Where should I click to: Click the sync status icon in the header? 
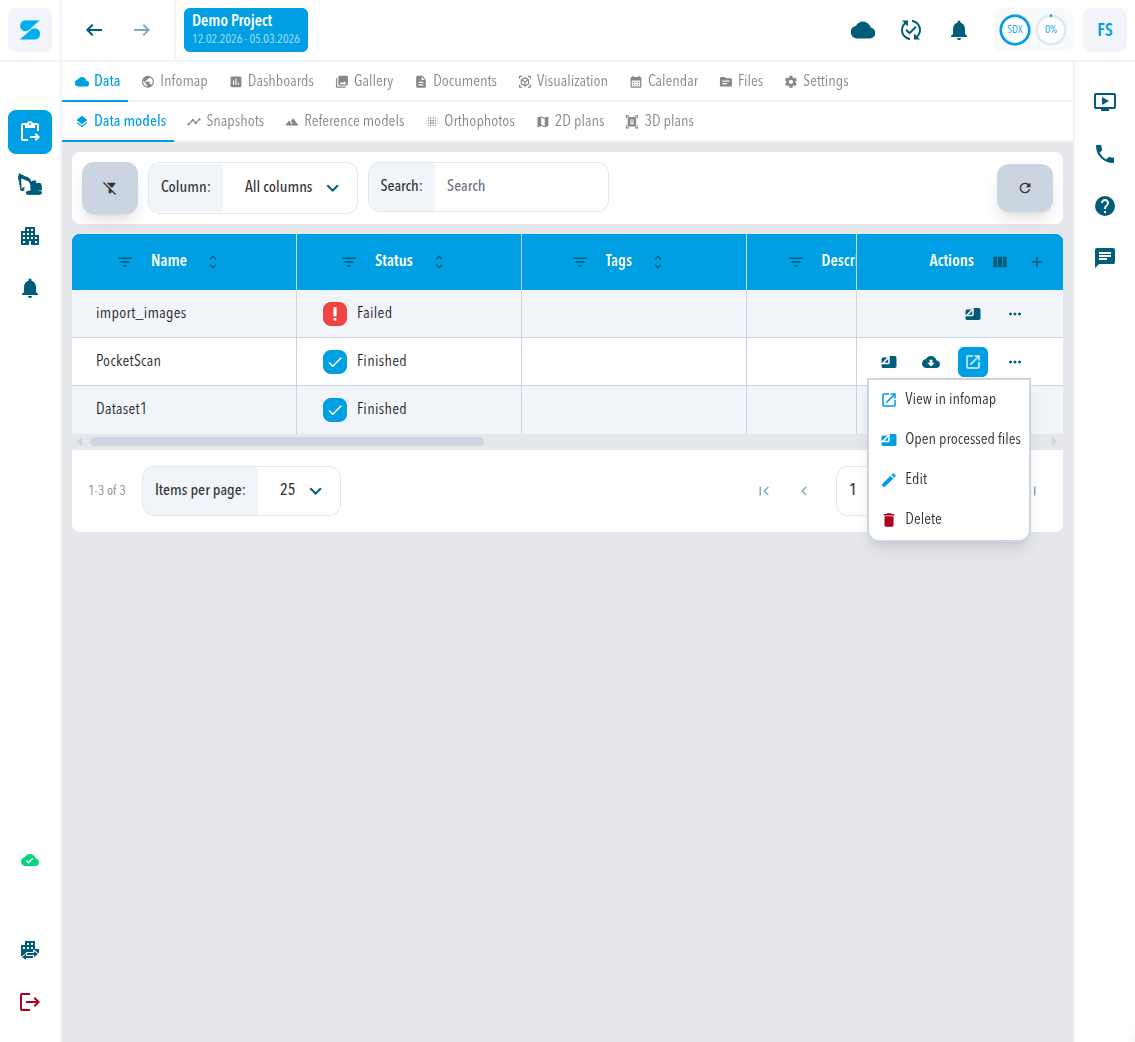911,30
